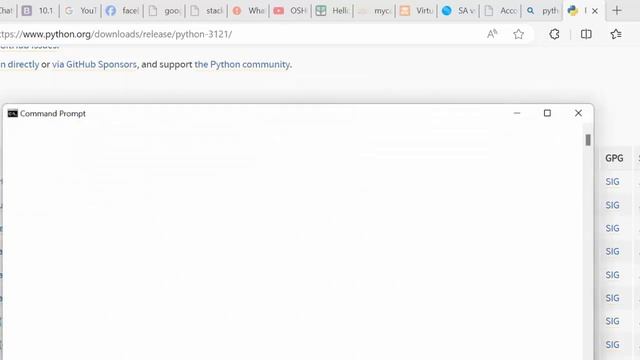
Task: Switch to the stack tab
Action: (207, 11)
